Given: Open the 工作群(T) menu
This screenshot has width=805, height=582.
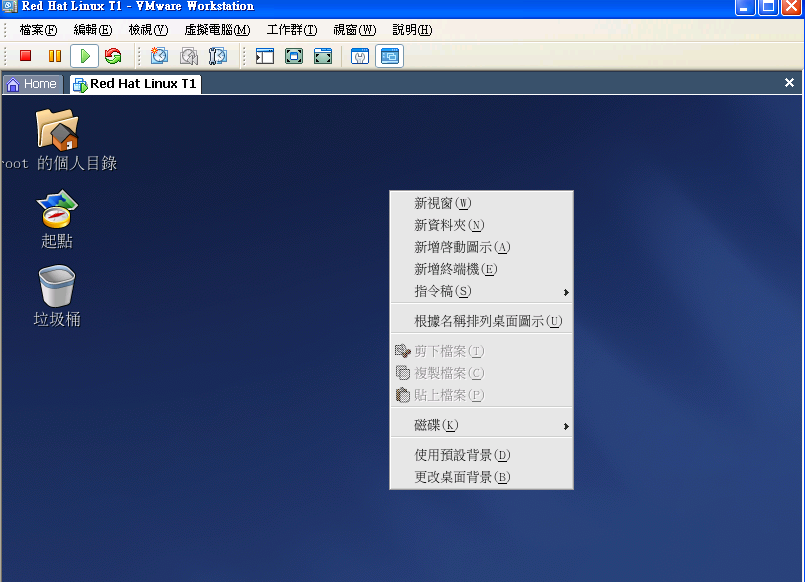Looking at the screenshot, I should [x=292, y=30].
